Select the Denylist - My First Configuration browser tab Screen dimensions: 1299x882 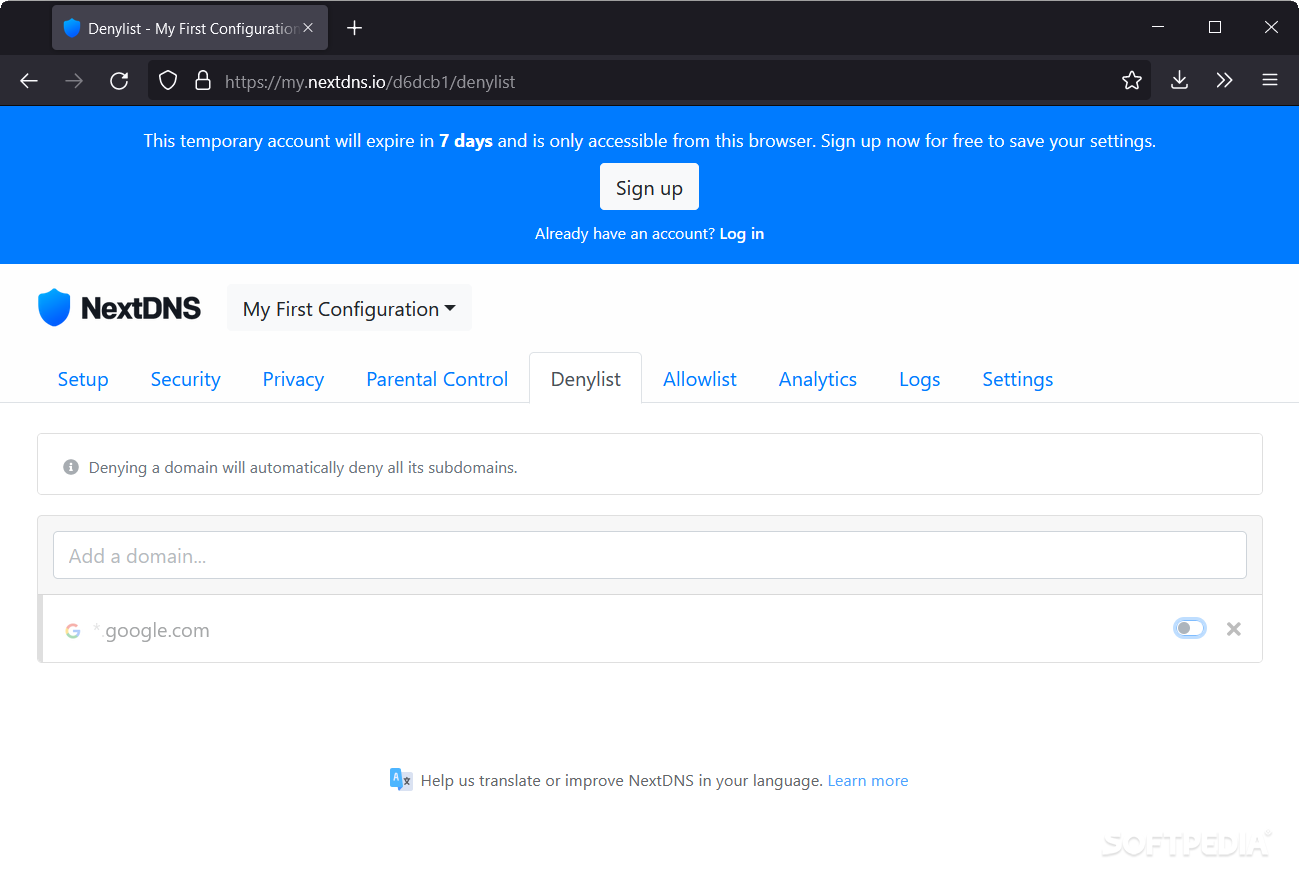[190, 28]
